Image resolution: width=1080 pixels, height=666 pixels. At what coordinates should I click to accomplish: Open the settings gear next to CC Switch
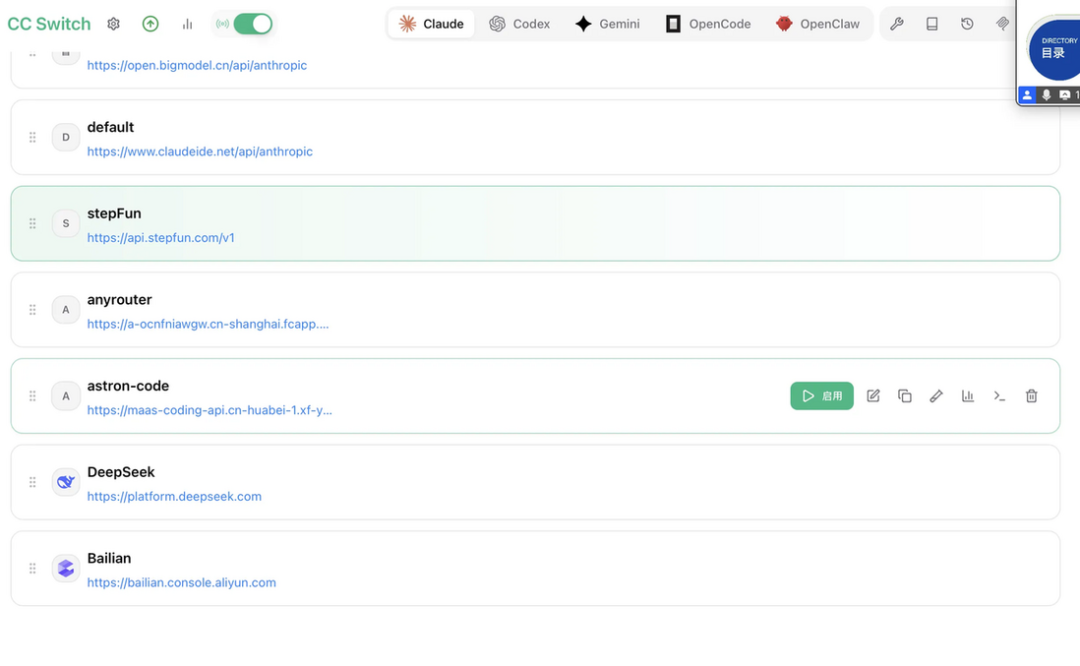coord(114,24)
